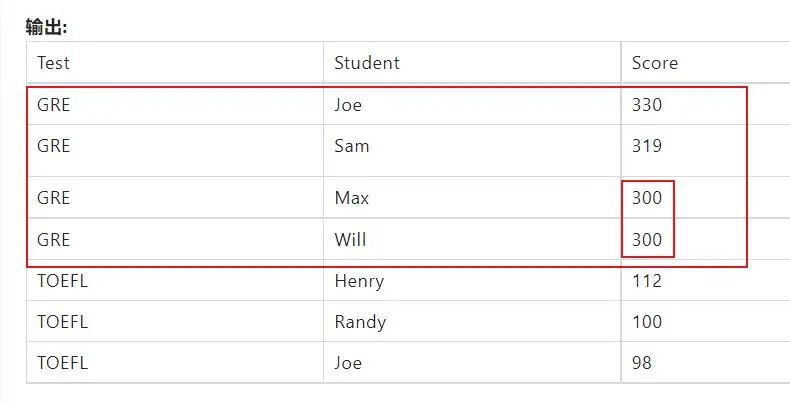The height and width of the screenshot is (403, 790).
Task: Select the GRE cell in Sam's row
Action: tap(54, 146)
